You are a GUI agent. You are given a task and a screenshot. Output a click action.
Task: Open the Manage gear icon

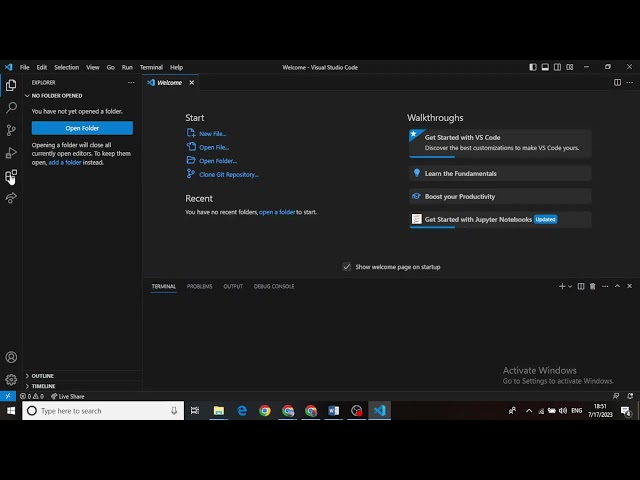(x=11, y=380)
